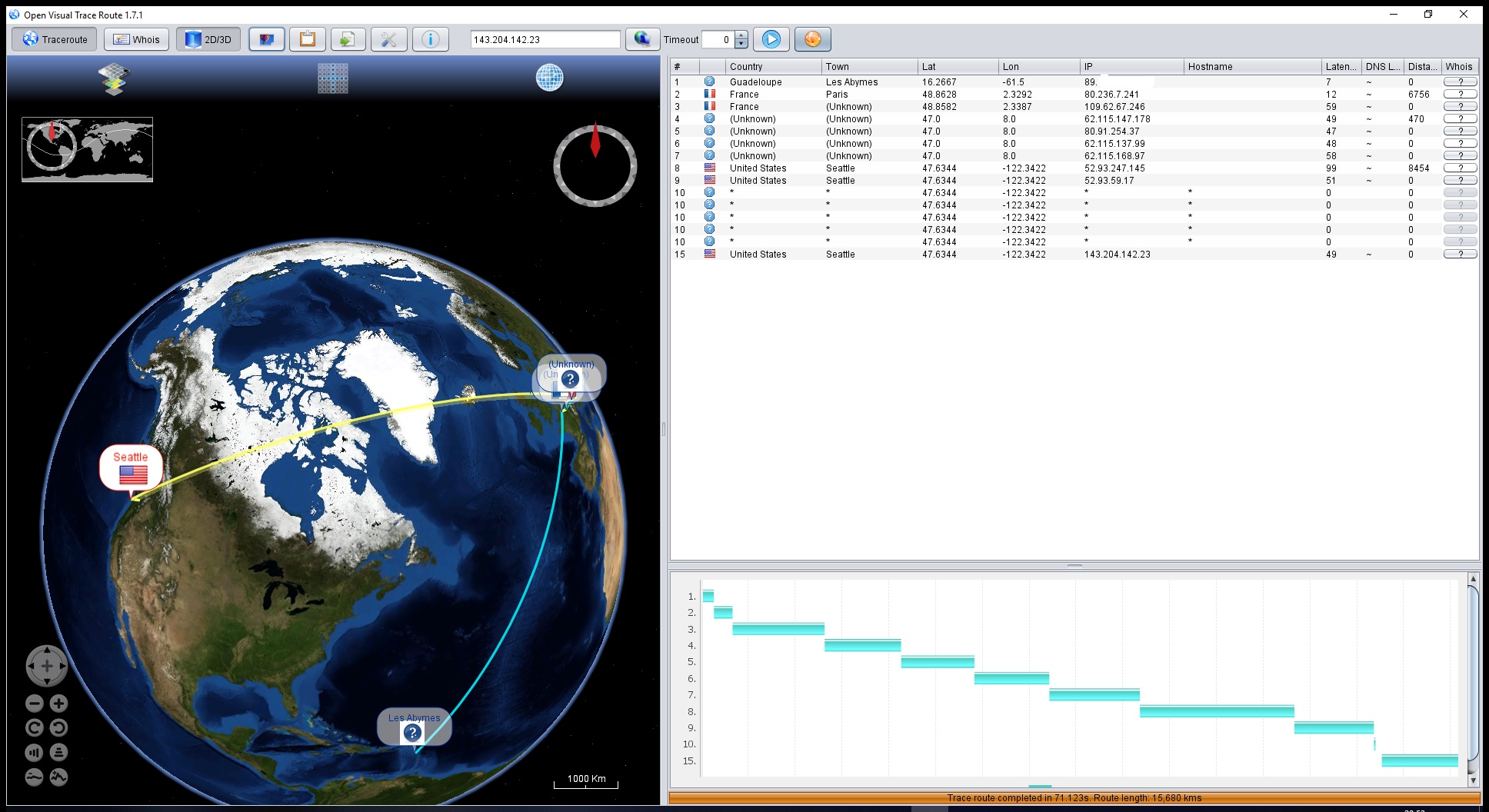This screenshot has height=812, width=1489.
Task: Select the 80.91.254.37 IP cell
Action: coord(1131,131)
